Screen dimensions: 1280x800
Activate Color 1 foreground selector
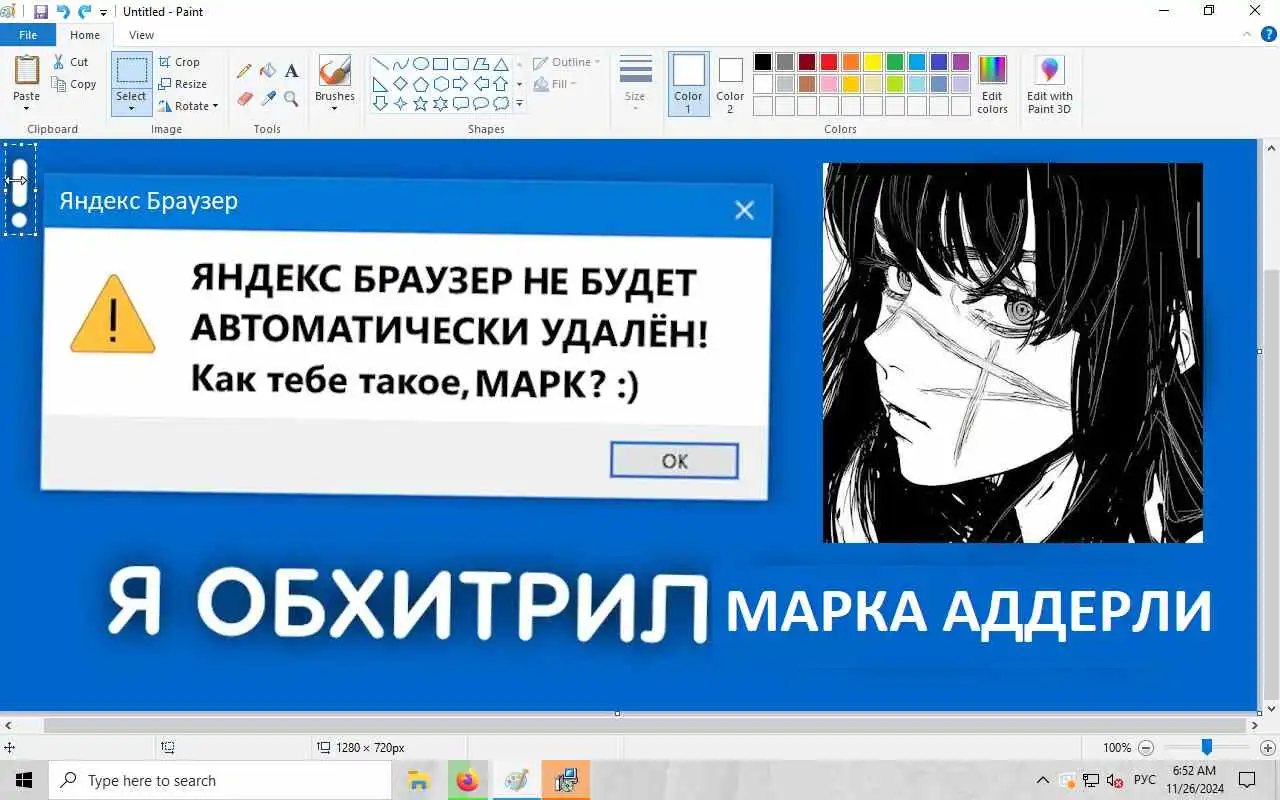(x=688, y=84)
